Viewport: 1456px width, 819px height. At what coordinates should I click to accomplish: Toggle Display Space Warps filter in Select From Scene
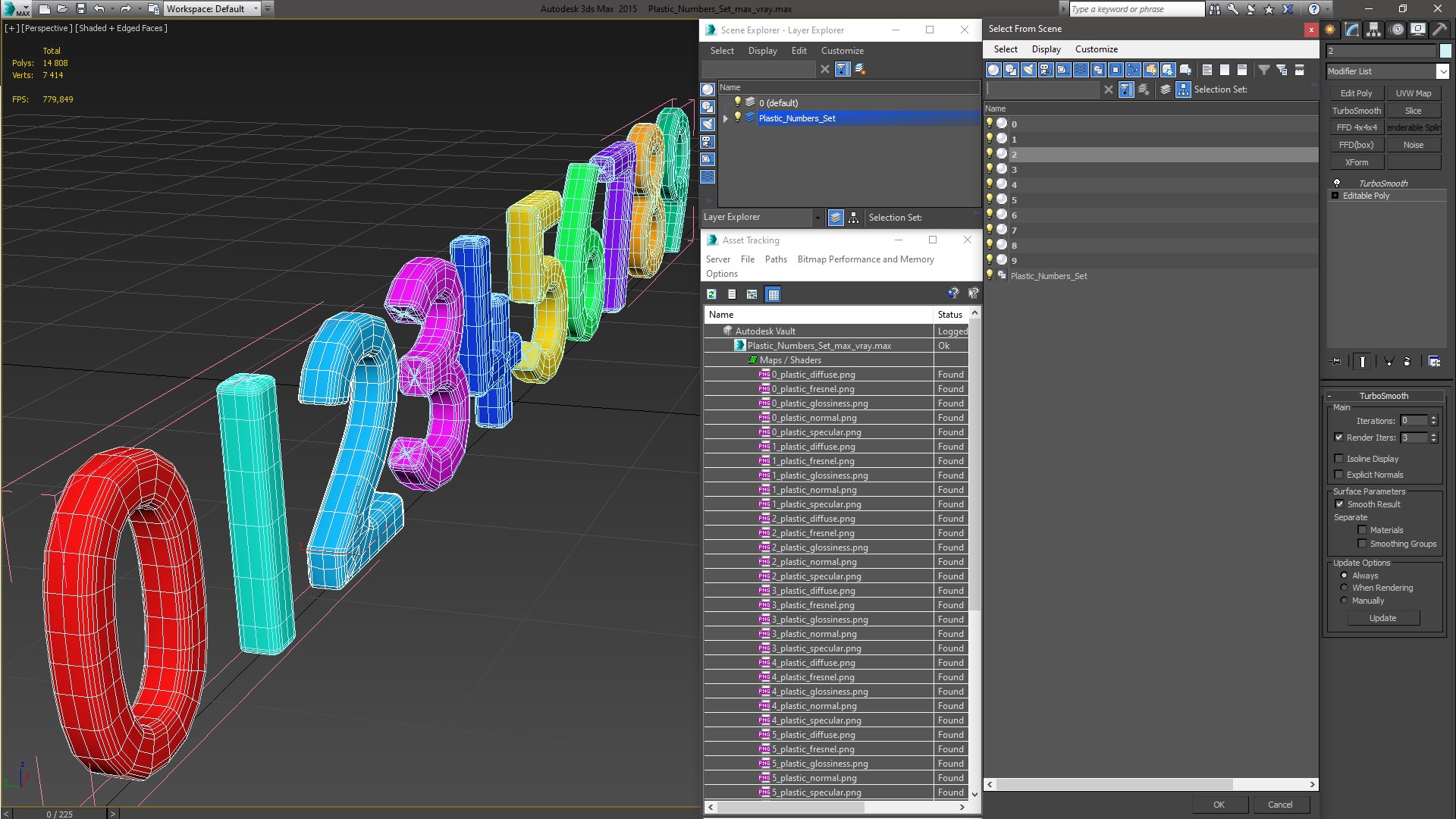1081,70
